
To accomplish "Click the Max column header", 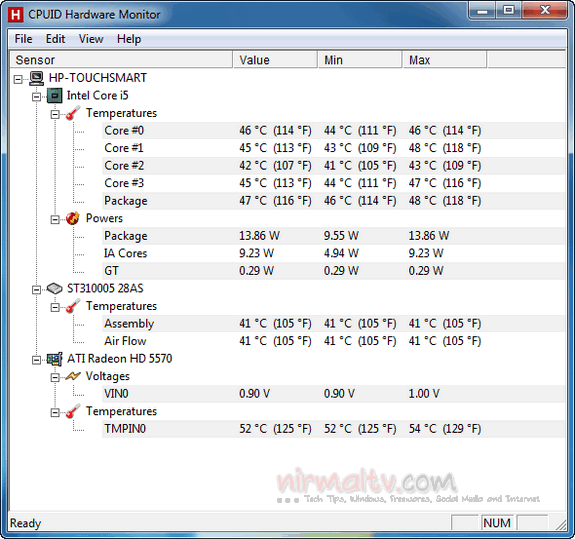I will coord(445,60).
